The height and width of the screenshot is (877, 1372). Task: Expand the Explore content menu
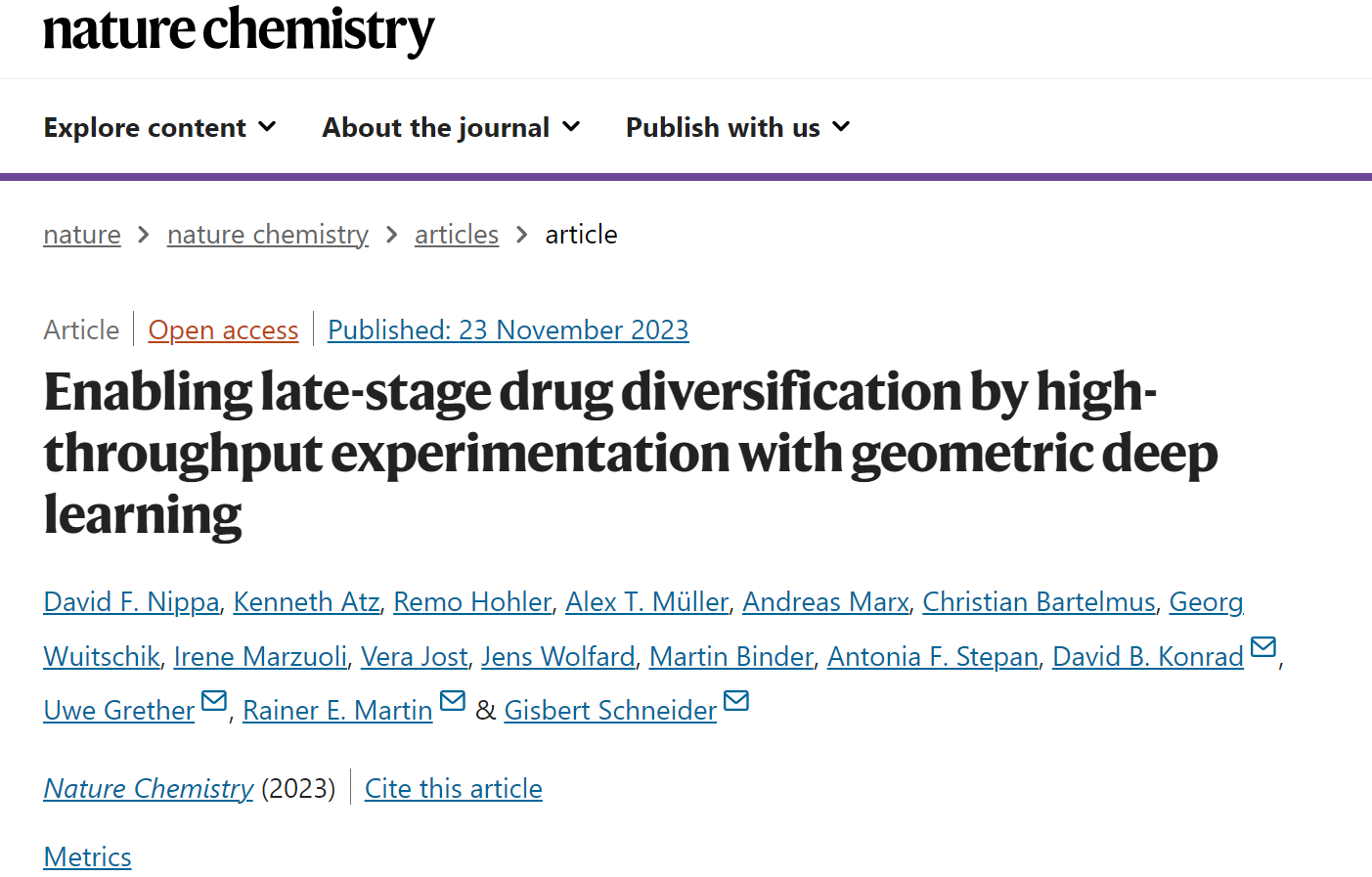click(159, 128)
